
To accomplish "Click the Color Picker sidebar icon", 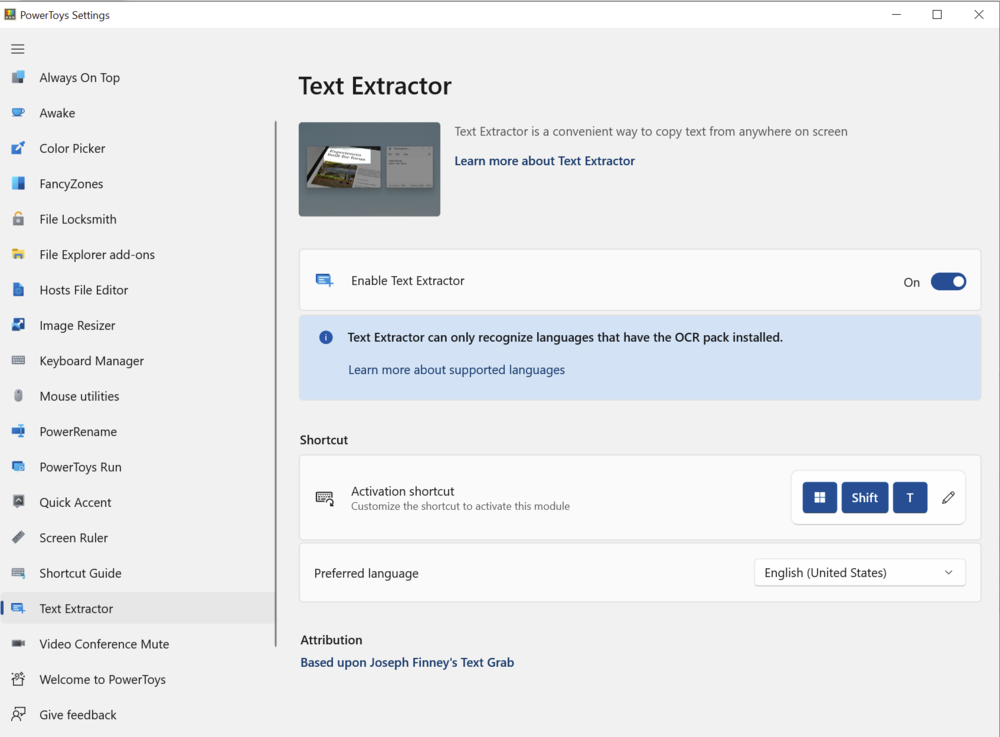I will coord(18,149).
